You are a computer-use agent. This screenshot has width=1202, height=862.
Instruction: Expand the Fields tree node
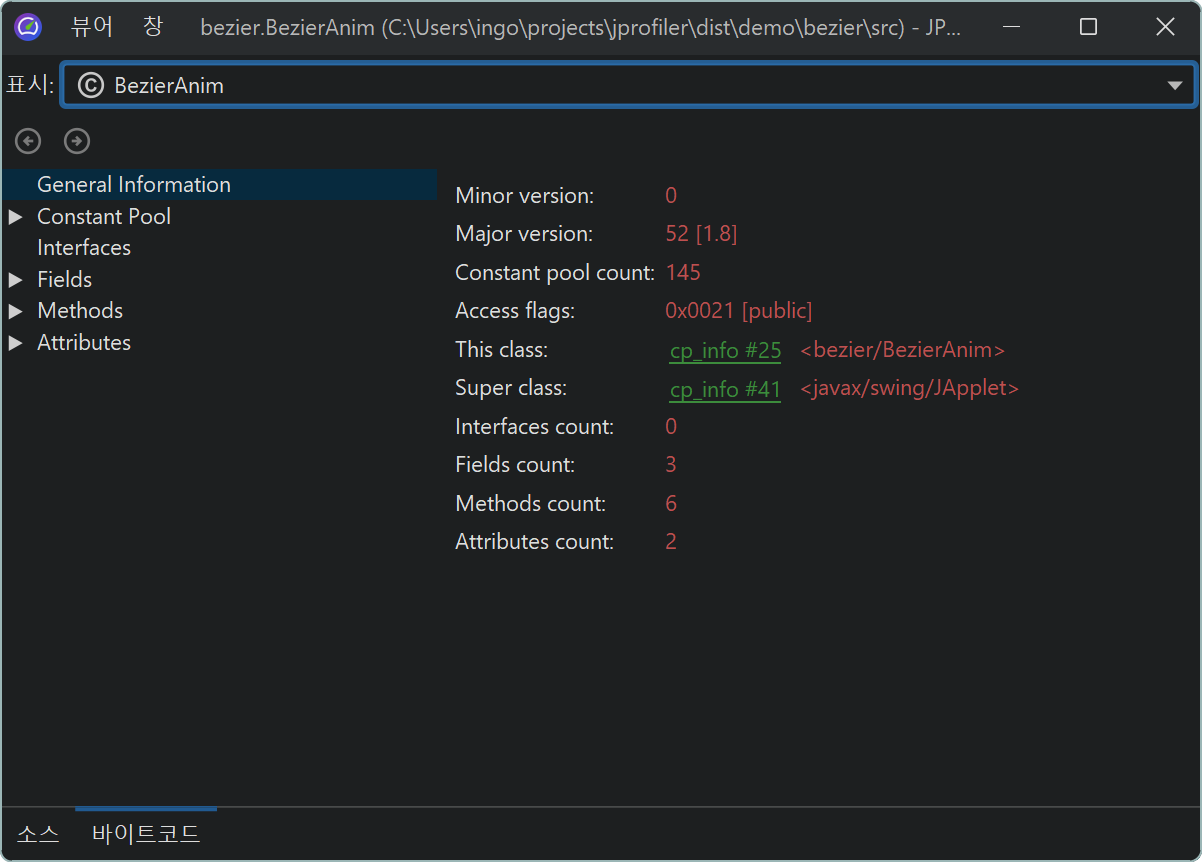(15, 280)
